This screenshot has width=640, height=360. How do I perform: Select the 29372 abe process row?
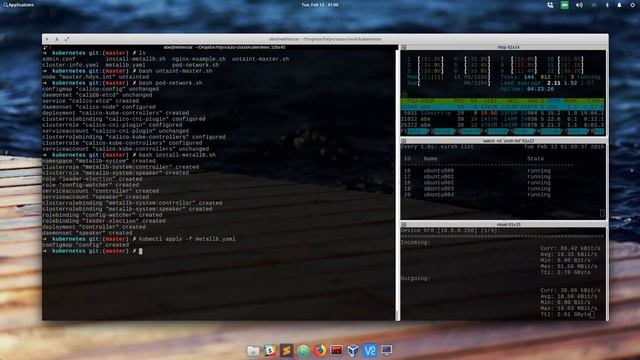[x=503, y=125]
